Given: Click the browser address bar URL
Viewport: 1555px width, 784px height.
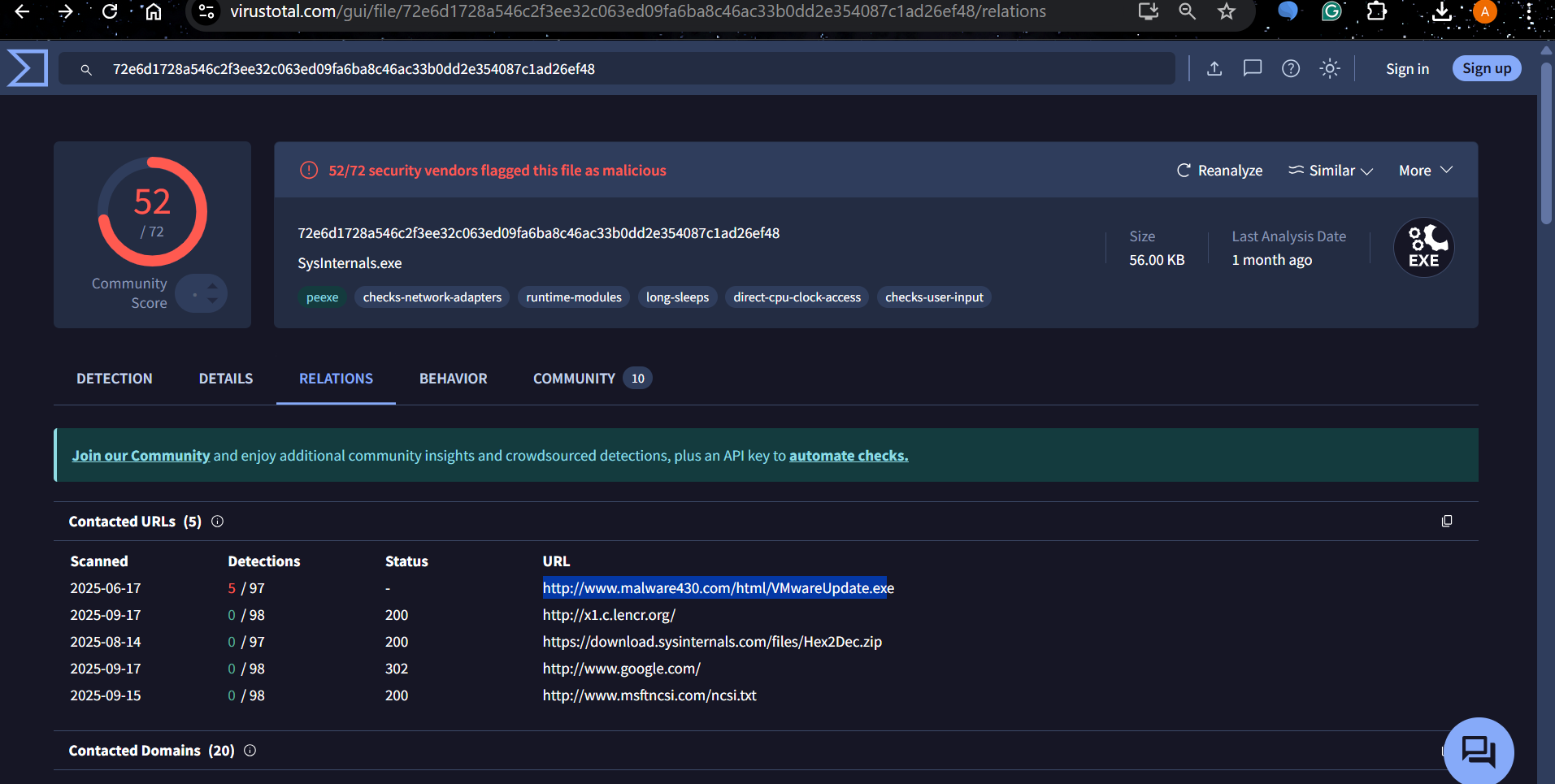Looking at the screenshot, I should [638, 11].
